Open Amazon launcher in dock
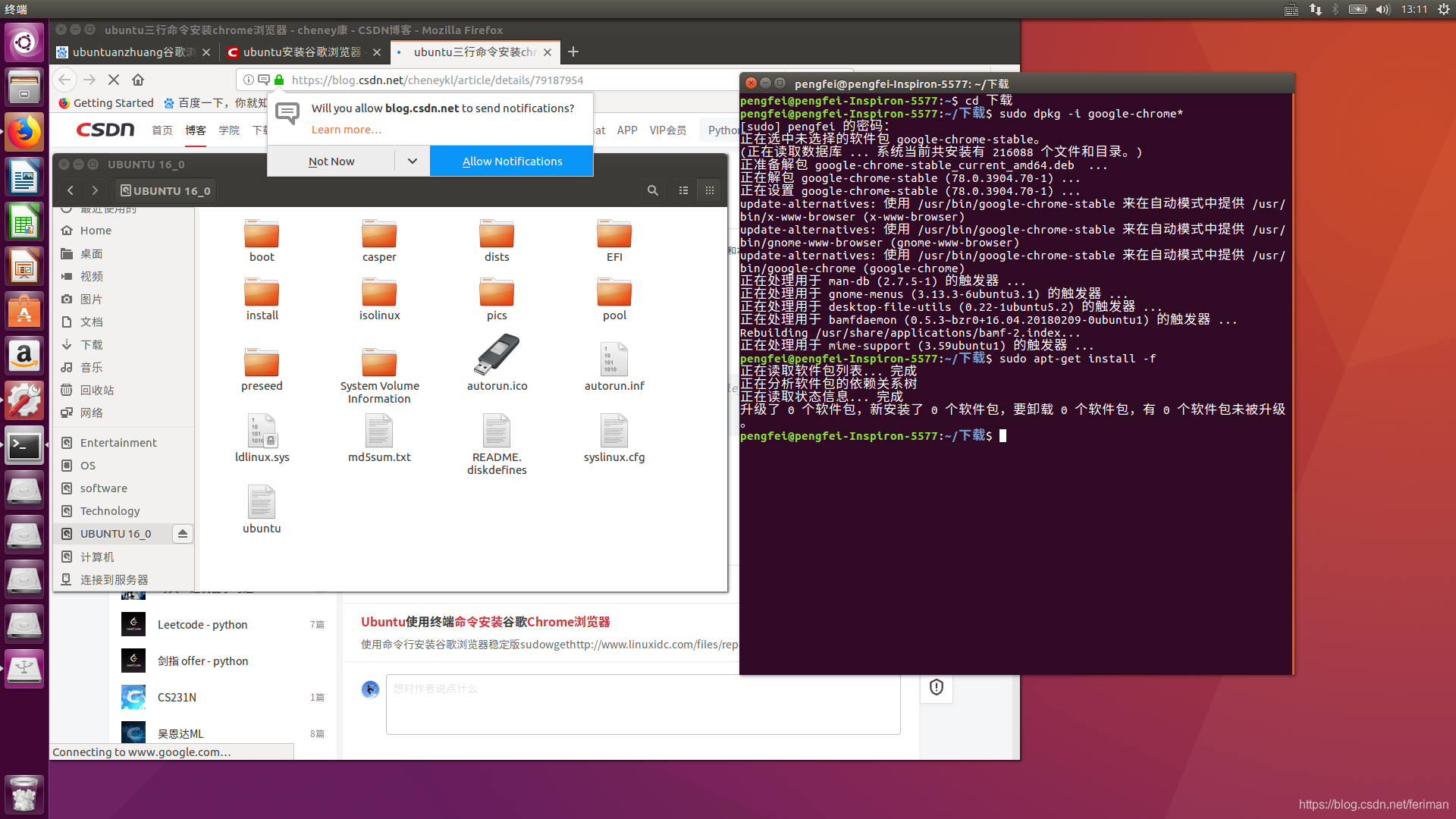This screenshot has width=1456, height=819. pyautogui.click(x=24, y=356)
